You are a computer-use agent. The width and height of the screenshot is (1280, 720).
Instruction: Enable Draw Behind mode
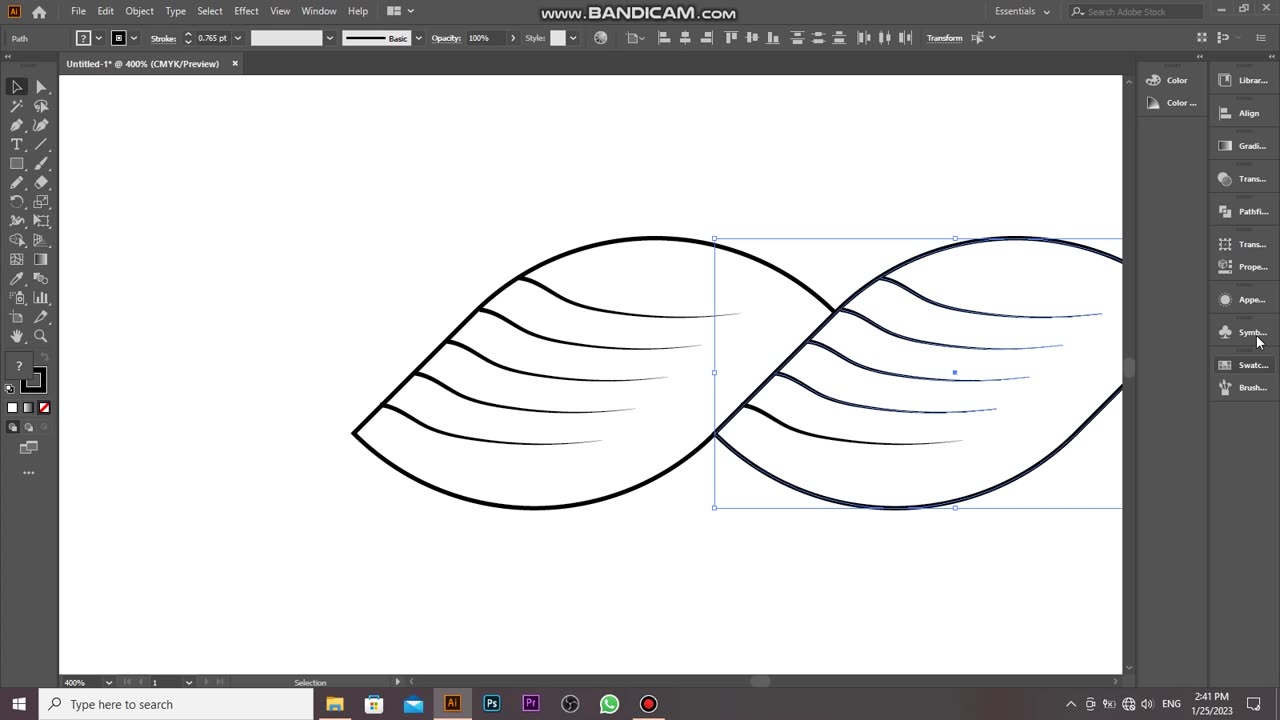click(28, 427)
